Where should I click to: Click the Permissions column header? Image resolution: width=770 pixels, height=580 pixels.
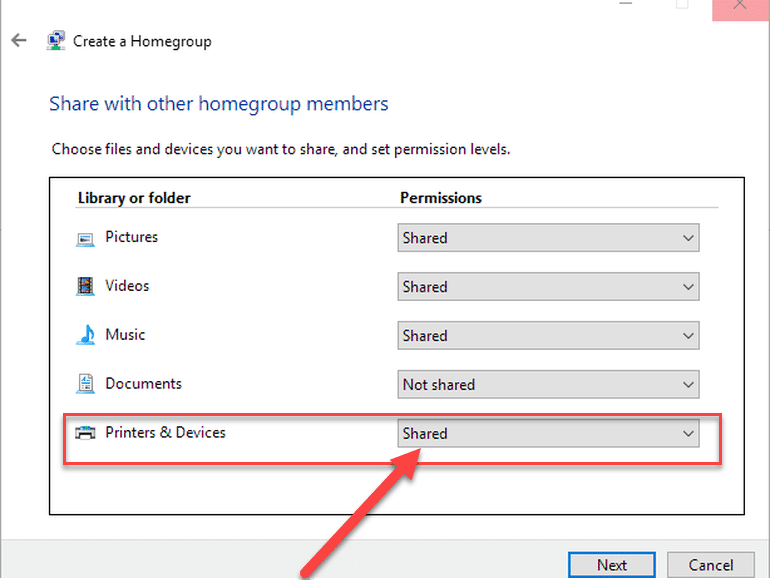[x=441, y=198]
